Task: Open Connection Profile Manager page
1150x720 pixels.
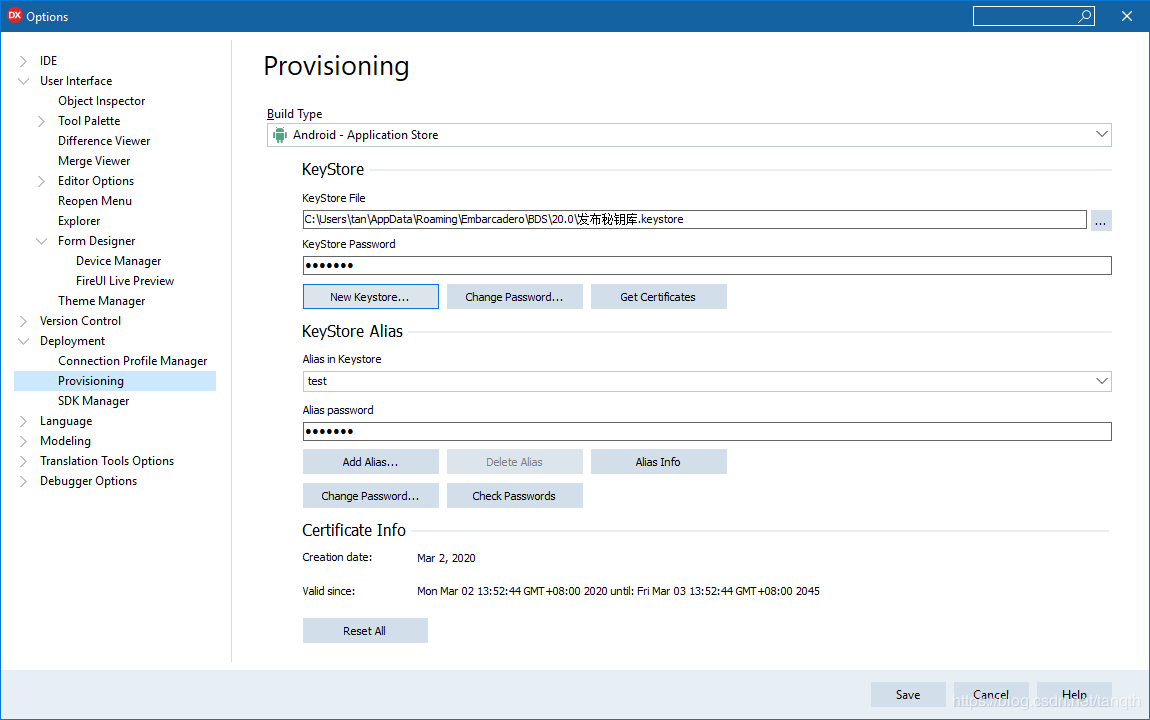Action: click(x=132, y=361)
